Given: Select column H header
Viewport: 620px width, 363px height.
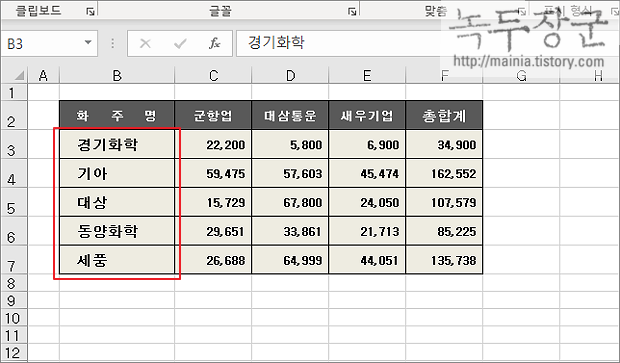Looking at the screenshot, I should pos(590,76).
